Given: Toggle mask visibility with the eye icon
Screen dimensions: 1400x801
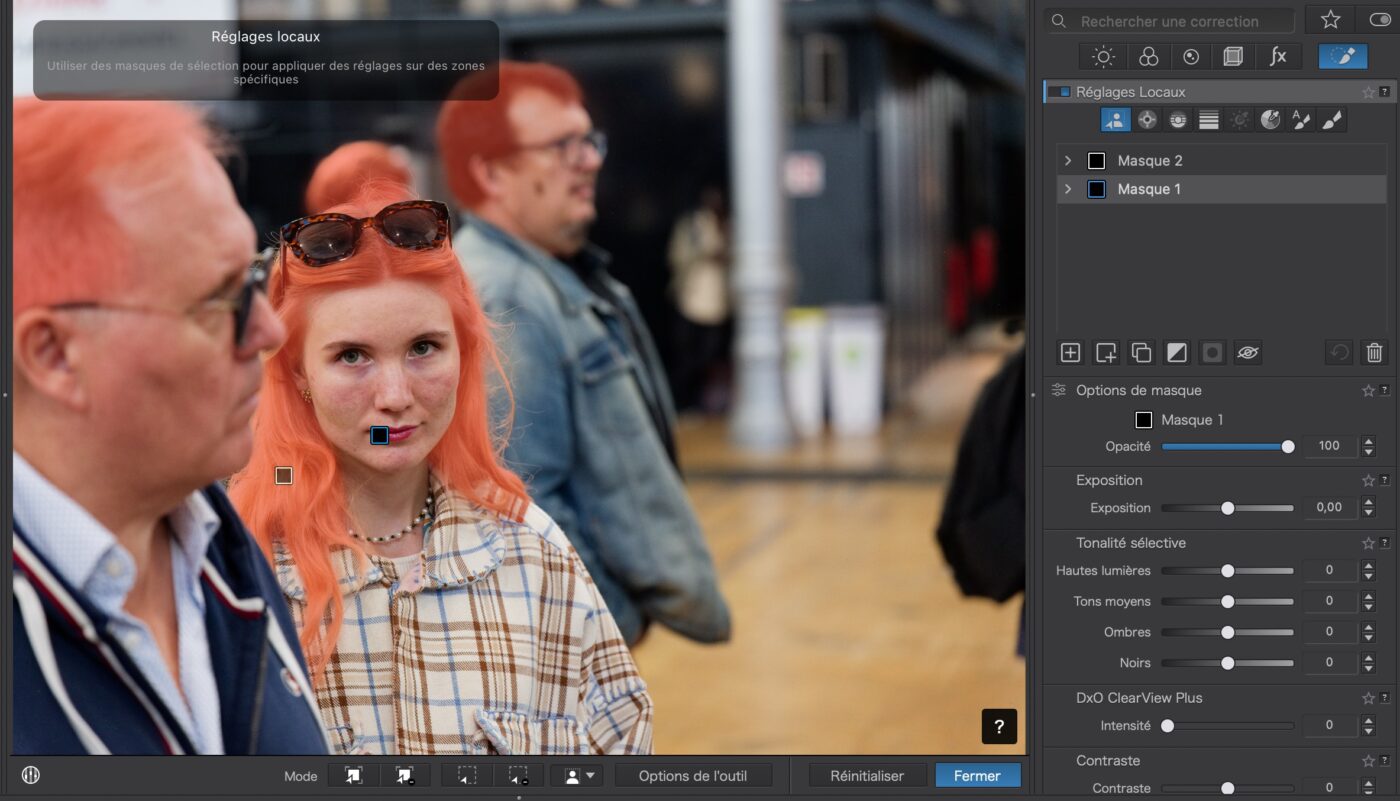Looking at the screenshot, I should 1246,352.
